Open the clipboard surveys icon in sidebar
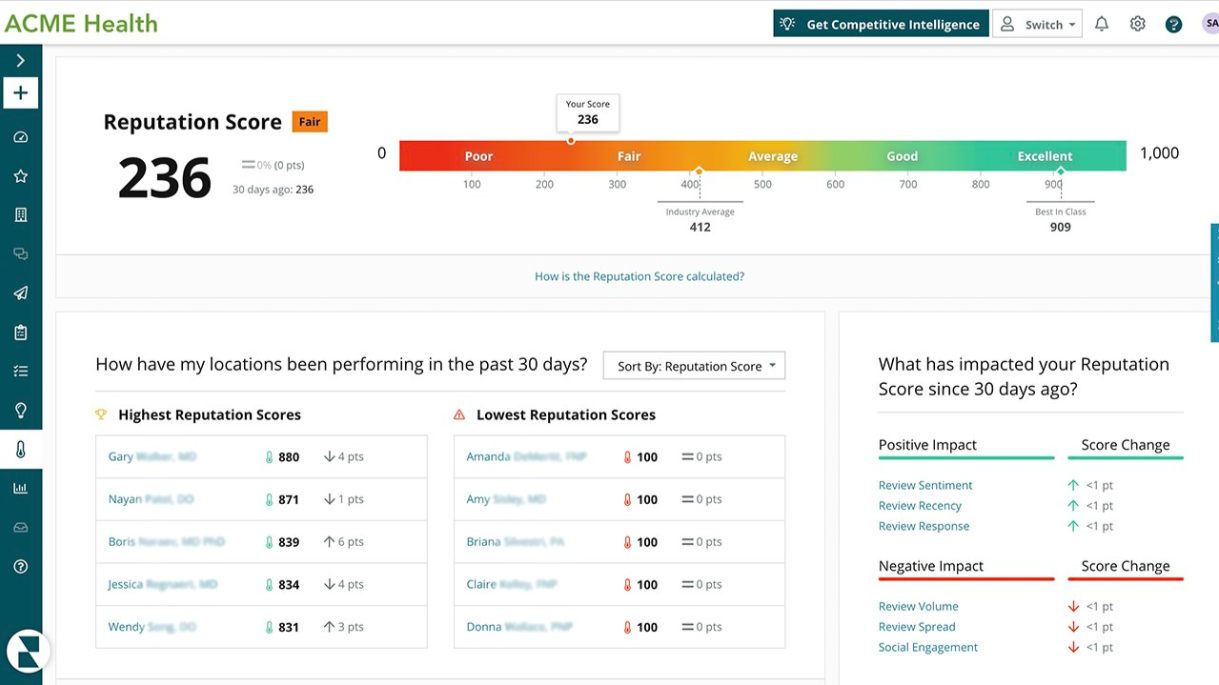This screenshot has height=685, width=1219. 20,332
